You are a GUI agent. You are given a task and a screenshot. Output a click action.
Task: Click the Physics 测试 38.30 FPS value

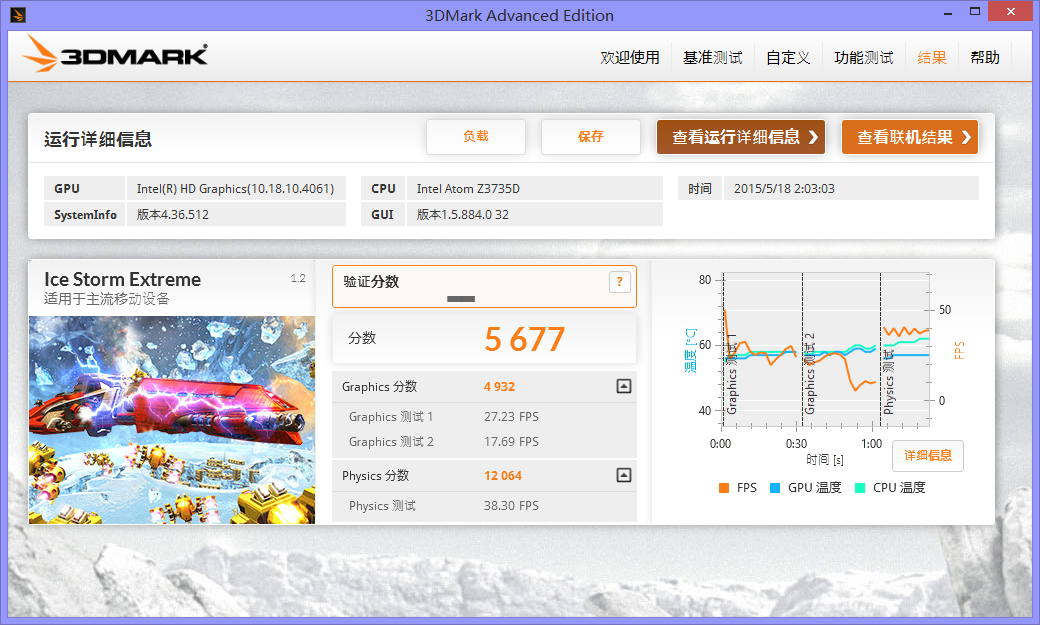tap(511, 506)
